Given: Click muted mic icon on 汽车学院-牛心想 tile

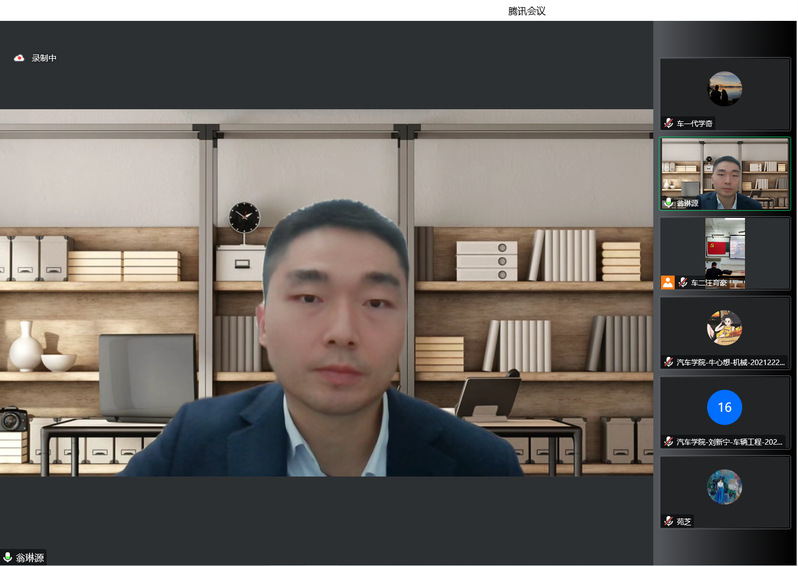Looking at the screenshot, I should point(668,362).
